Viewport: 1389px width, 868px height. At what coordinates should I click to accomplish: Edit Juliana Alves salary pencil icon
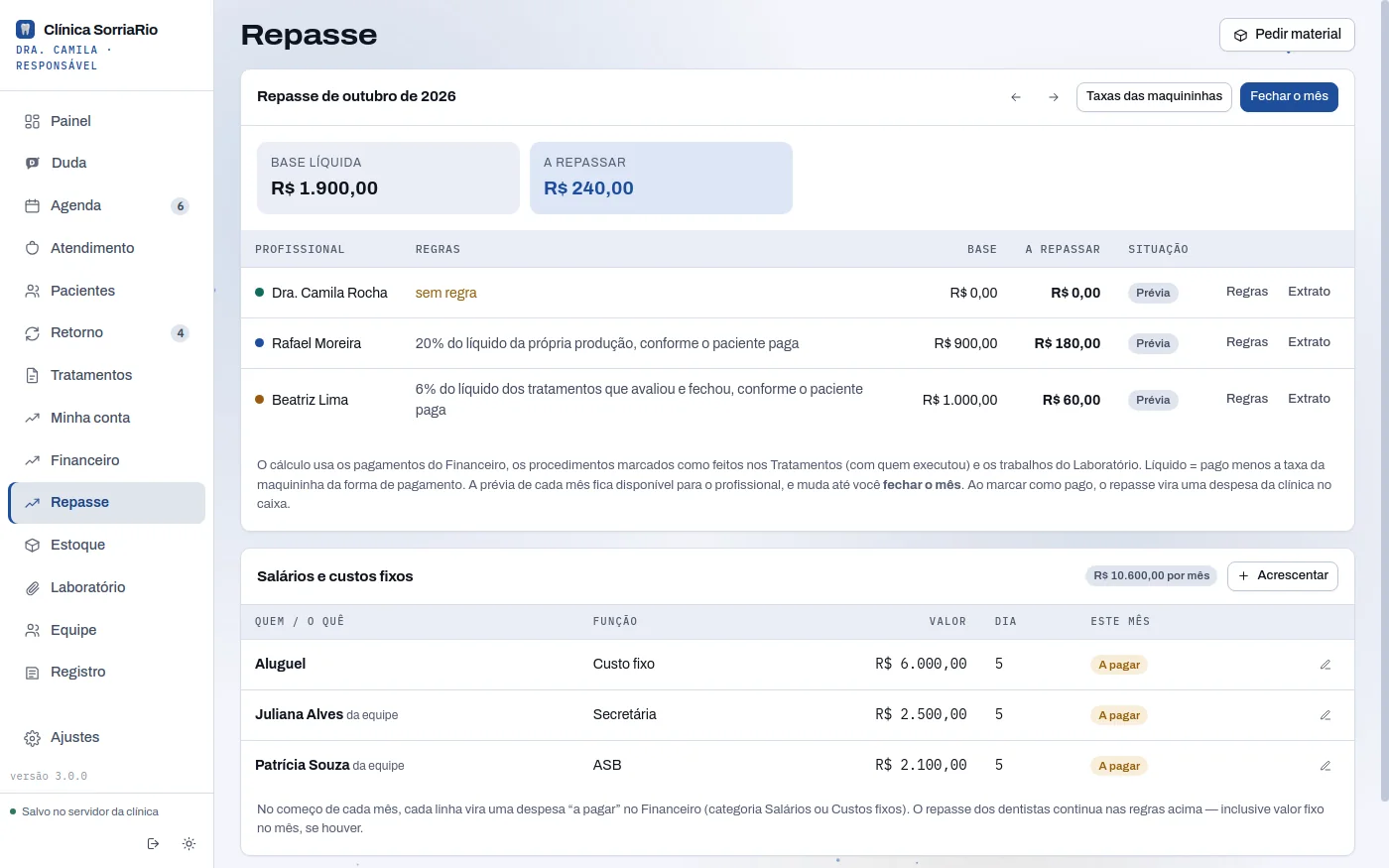pyautogui.click(x=1326, y=715)
